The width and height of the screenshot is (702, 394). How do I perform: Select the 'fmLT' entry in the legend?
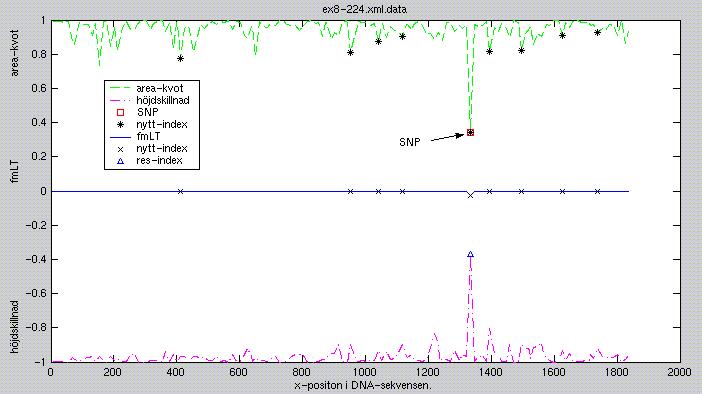coord(148,137)
